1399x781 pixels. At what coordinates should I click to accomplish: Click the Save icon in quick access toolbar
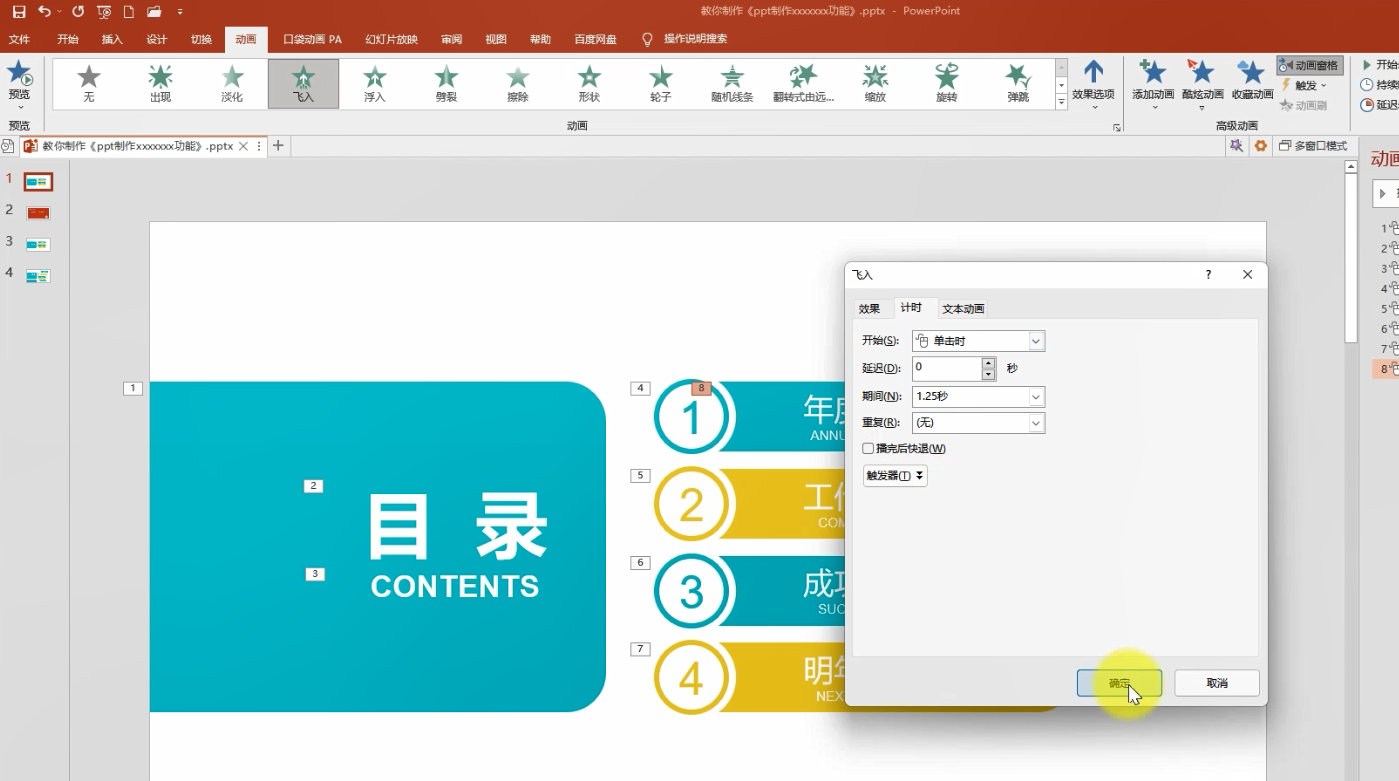coord(18,12)
